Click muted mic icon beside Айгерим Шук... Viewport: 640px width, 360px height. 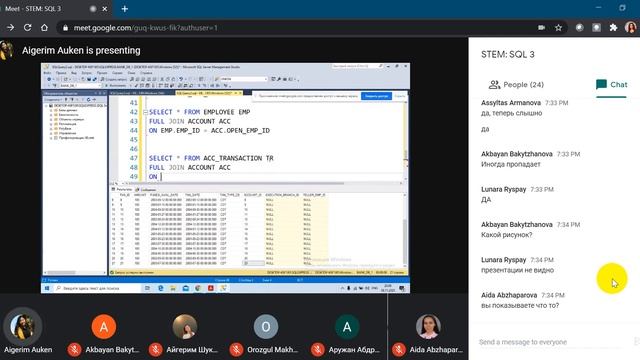155,349
